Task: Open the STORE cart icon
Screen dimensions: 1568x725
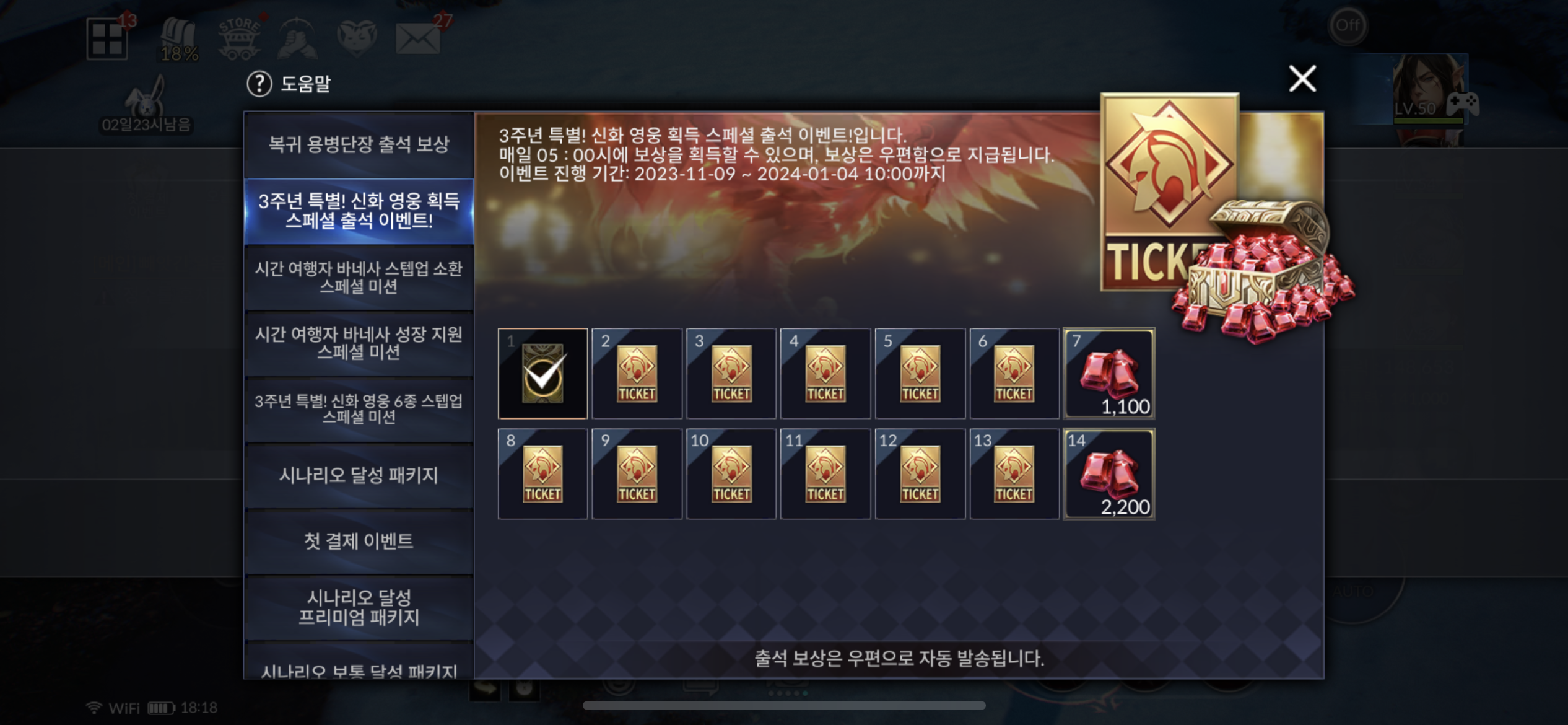Action: tap(238, 38)
